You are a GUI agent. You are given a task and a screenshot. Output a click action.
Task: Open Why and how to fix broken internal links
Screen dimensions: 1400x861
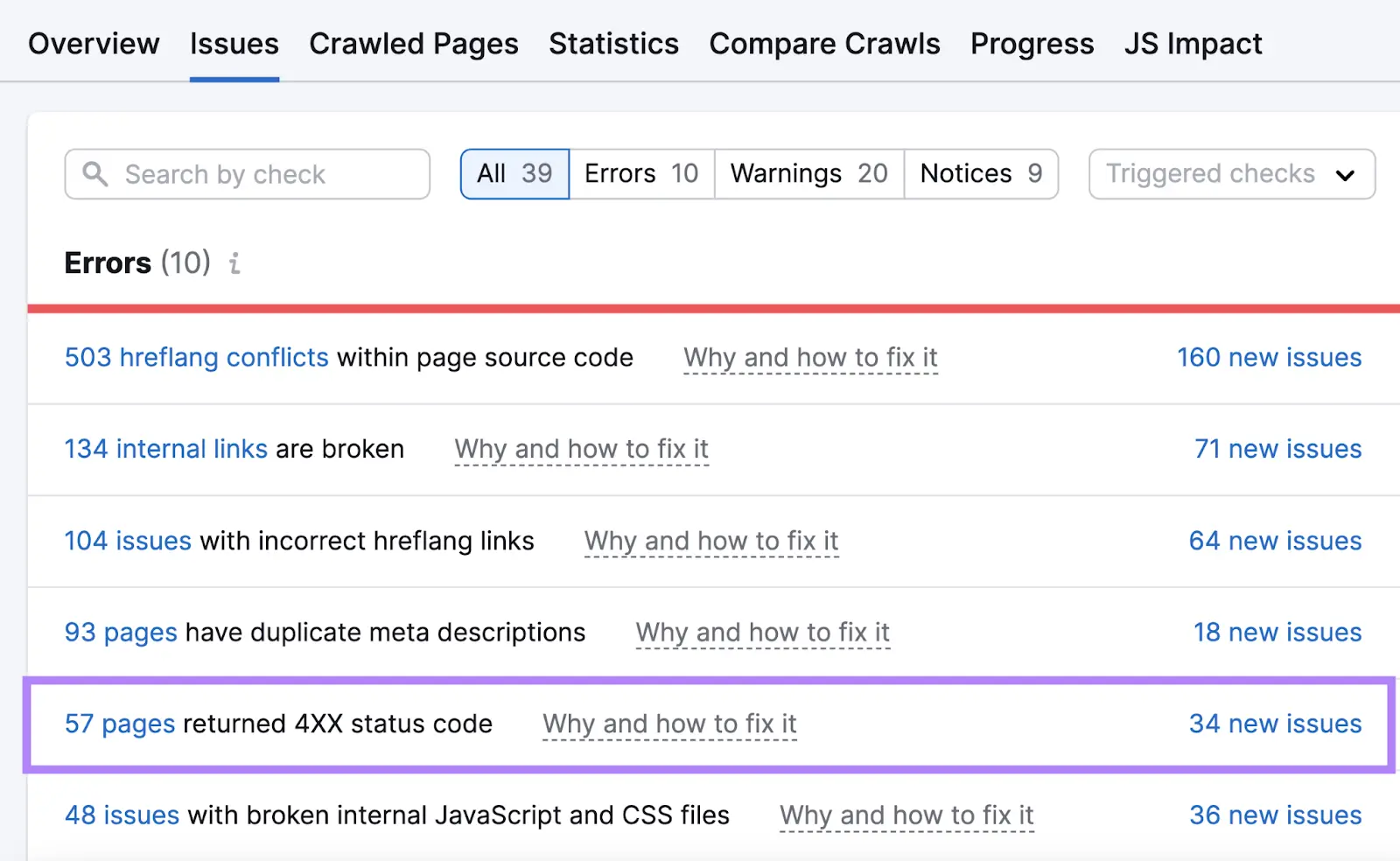581,449
